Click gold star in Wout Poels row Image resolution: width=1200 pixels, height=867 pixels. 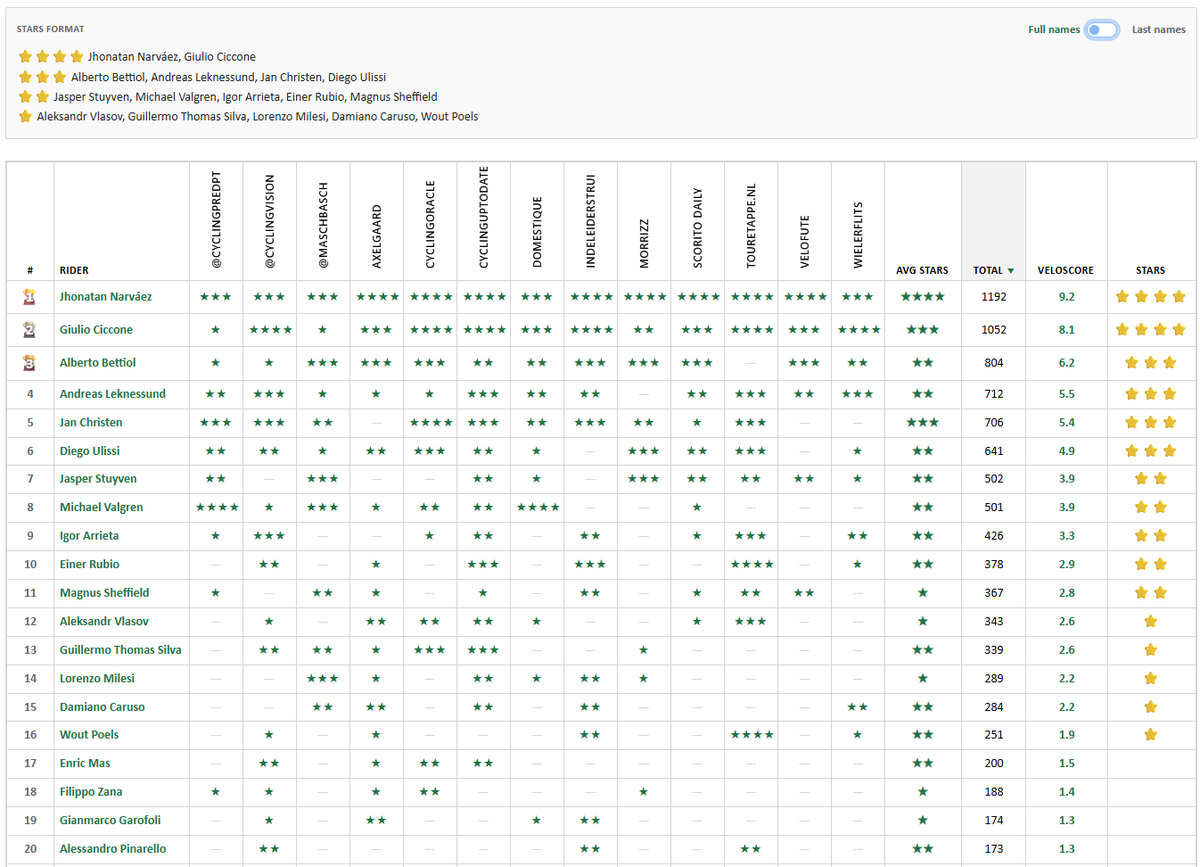tap(1151, 734)
